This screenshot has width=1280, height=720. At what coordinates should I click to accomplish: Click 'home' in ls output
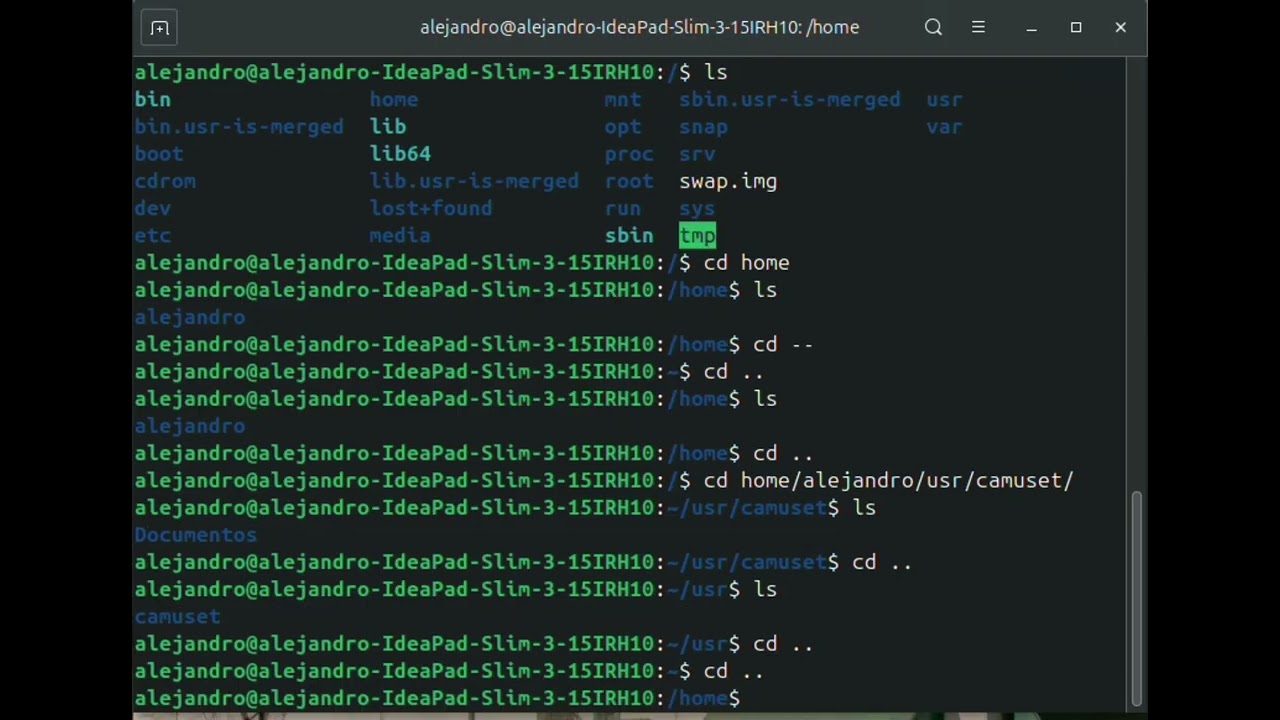point(394,99)
